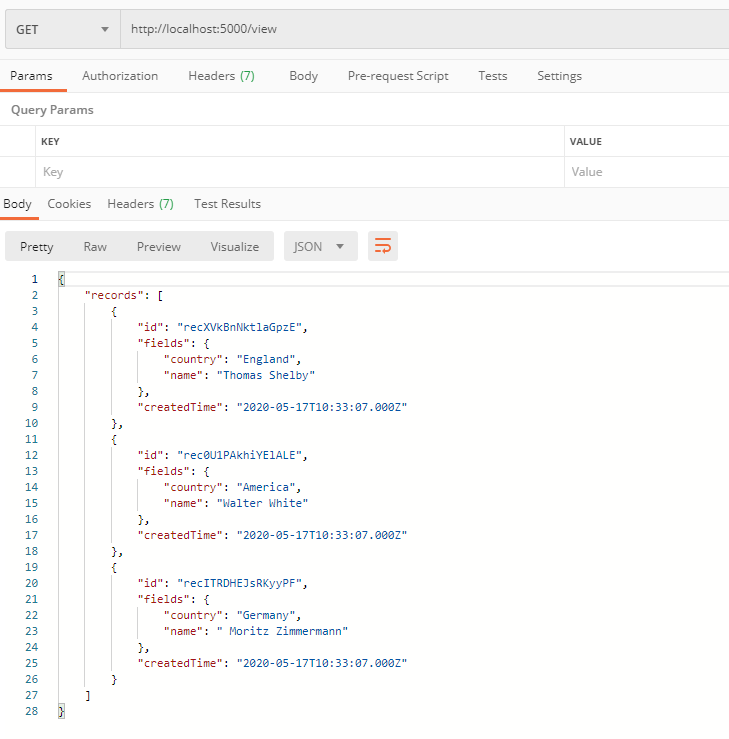View the Cookies tab

pyautogui.click(x=69, y=204)
